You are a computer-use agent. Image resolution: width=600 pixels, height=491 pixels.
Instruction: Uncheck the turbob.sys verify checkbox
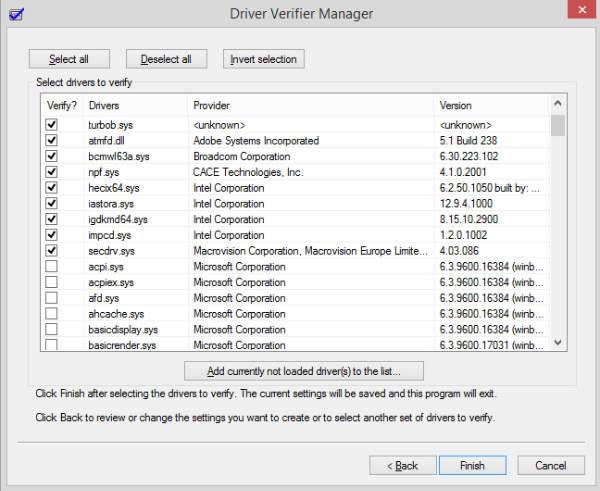click(x=52, y=125)
